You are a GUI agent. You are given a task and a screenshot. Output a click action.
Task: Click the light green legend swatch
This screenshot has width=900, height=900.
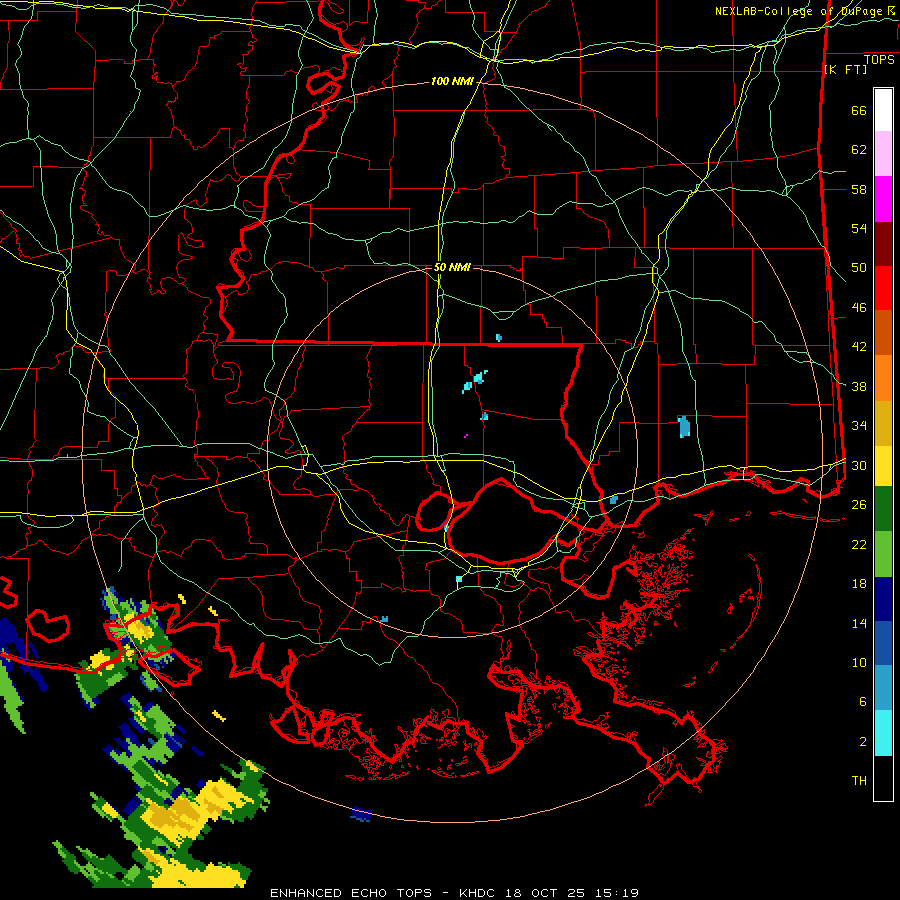tap(883, 554)
